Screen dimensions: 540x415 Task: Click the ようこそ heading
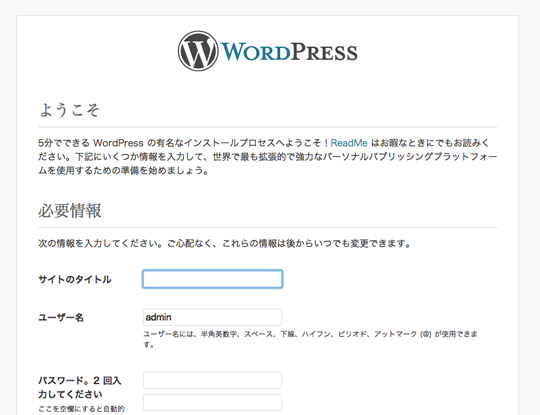tap(69, 110)
